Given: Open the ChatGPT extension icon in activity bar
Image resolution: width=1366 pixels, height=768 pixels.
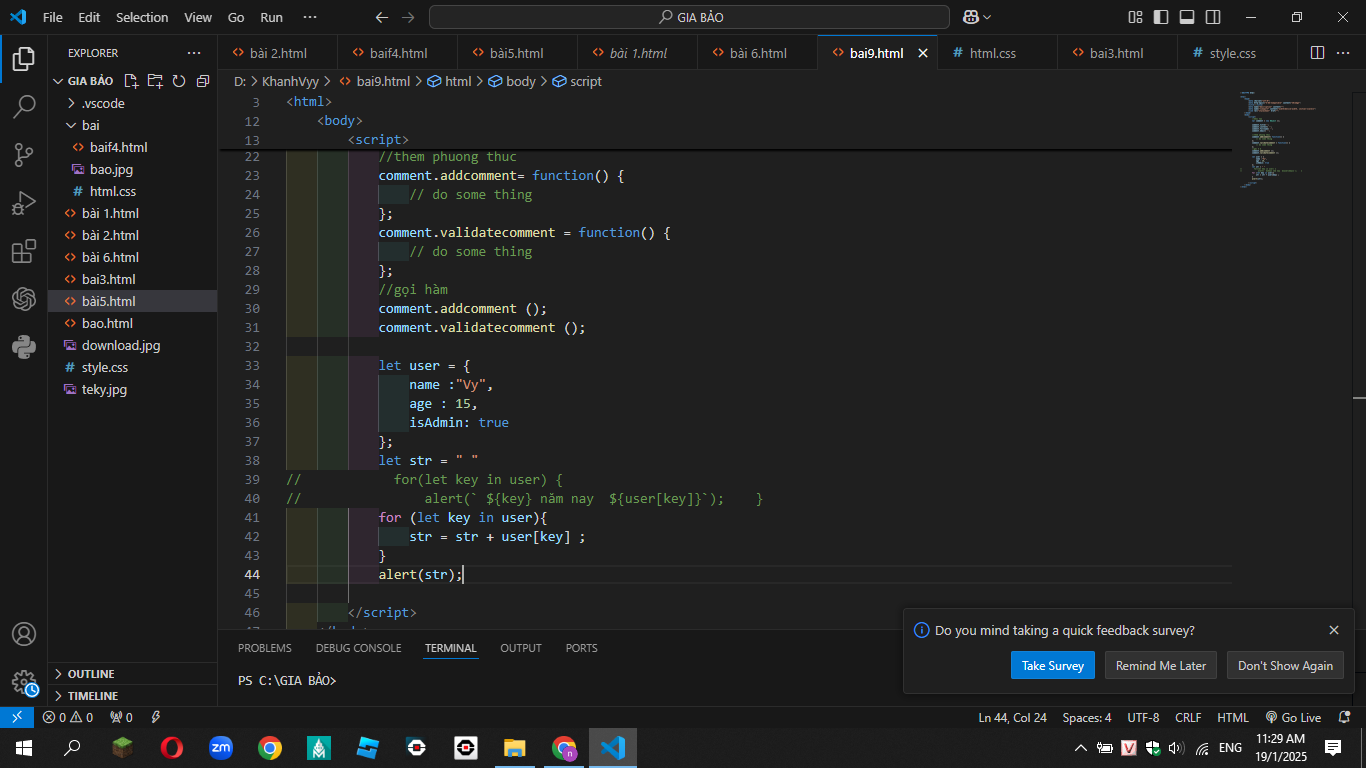Looking at the screenshot, I should click(x=24, y=299).
